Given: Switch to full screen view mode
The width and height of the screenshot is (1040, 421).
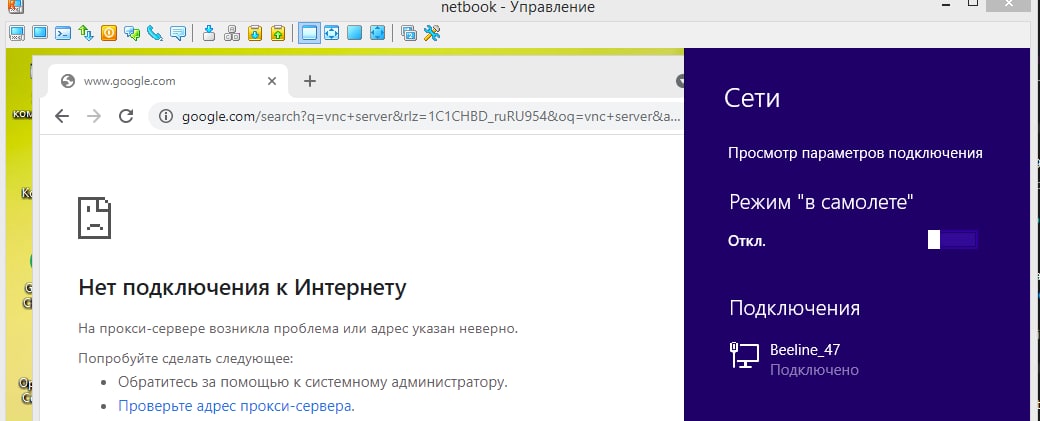Looking at the screenshot, I should click(355, 32).
